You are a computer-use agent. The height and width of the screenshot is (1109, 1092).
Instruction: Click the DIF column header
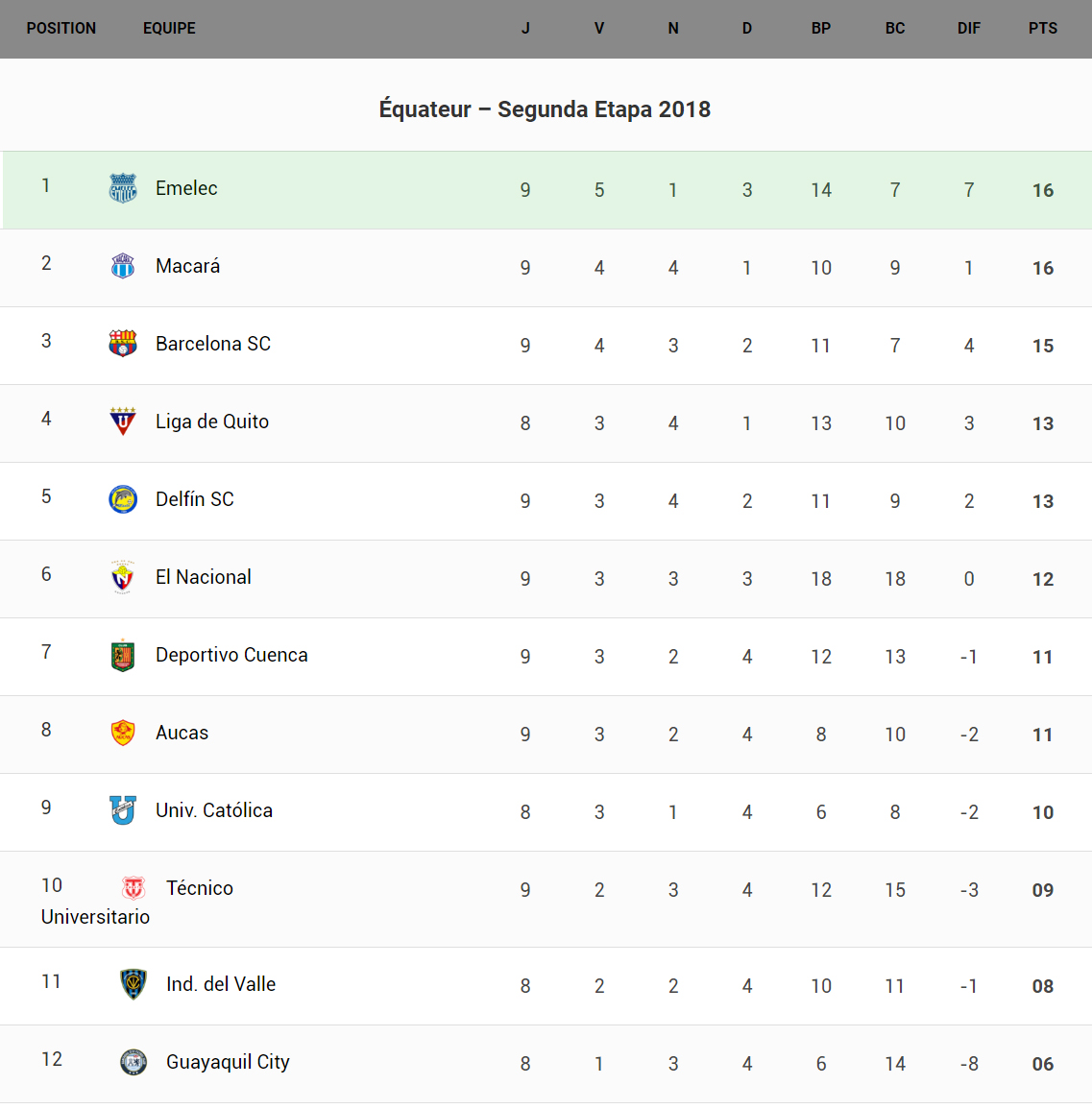tap(969, 29)
